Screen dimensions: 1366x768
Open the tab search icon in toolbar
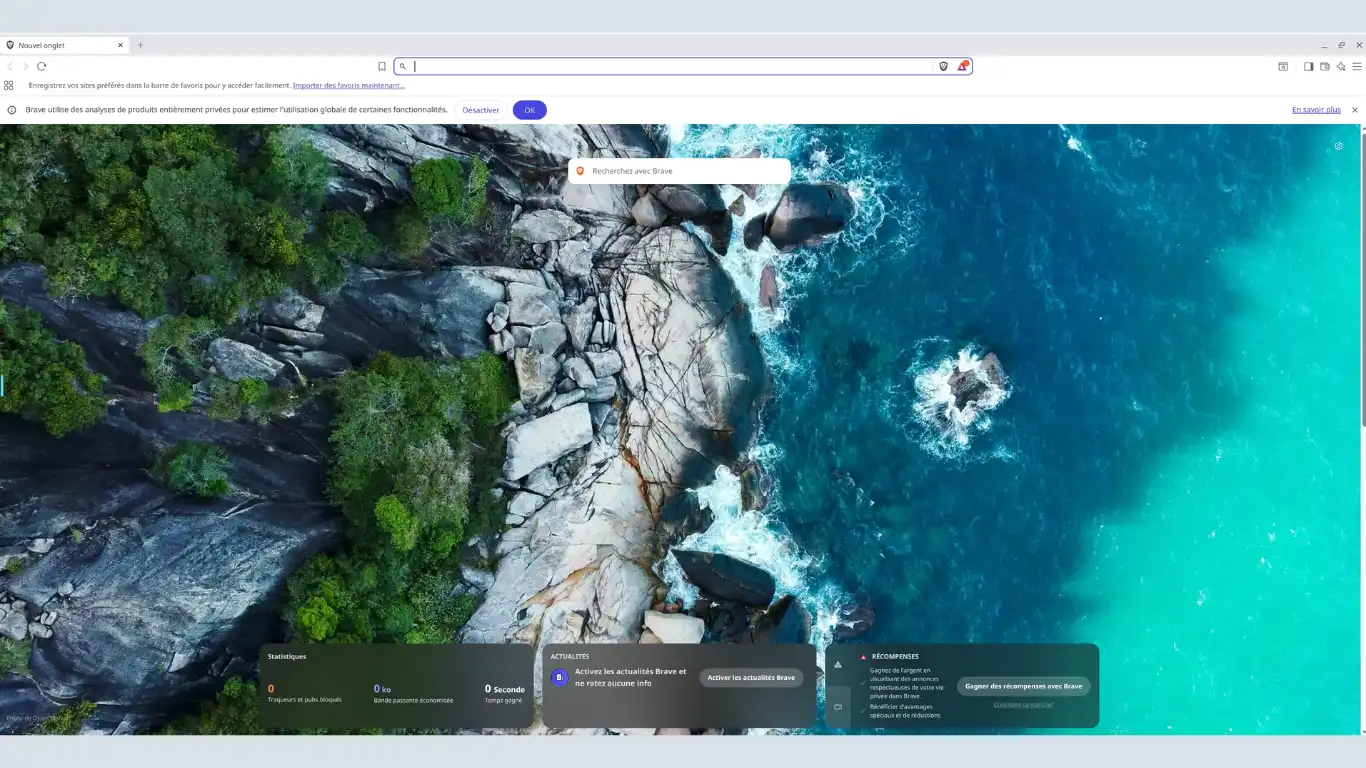pyautogui.click(x=1283, y=66)
